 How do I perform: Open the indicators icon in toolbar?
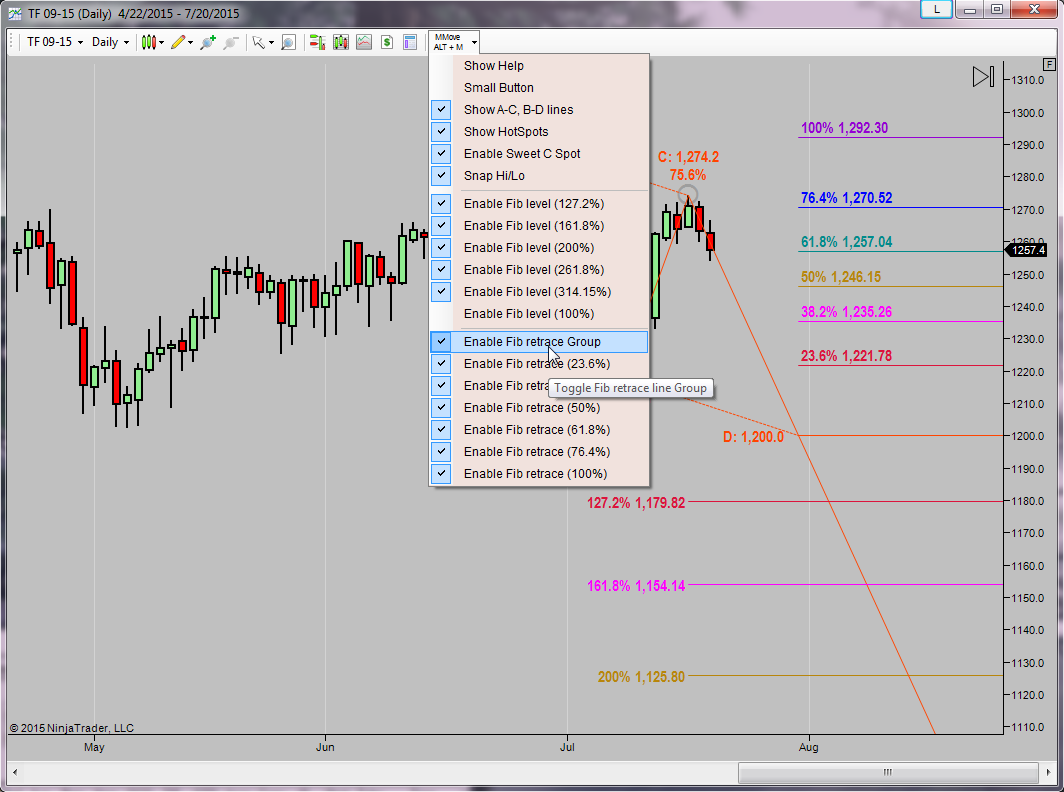pos(364,42)
